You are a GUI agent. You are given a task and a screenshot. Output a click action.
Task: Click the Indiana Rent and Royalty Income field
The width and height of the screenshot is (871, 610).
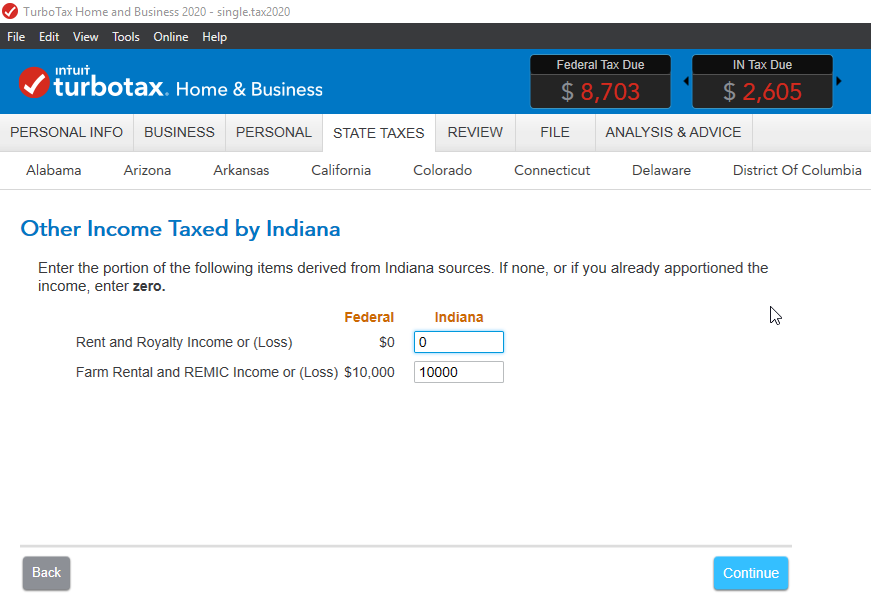click(459, 342)
